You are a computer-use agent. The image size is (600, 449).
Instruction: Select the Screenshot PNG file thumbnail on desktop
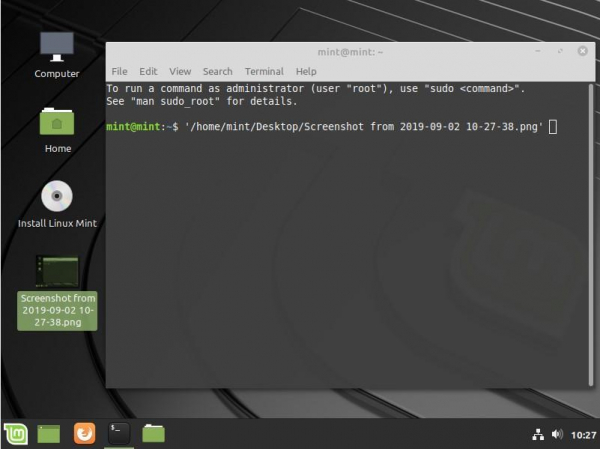[x=57, y=271]
